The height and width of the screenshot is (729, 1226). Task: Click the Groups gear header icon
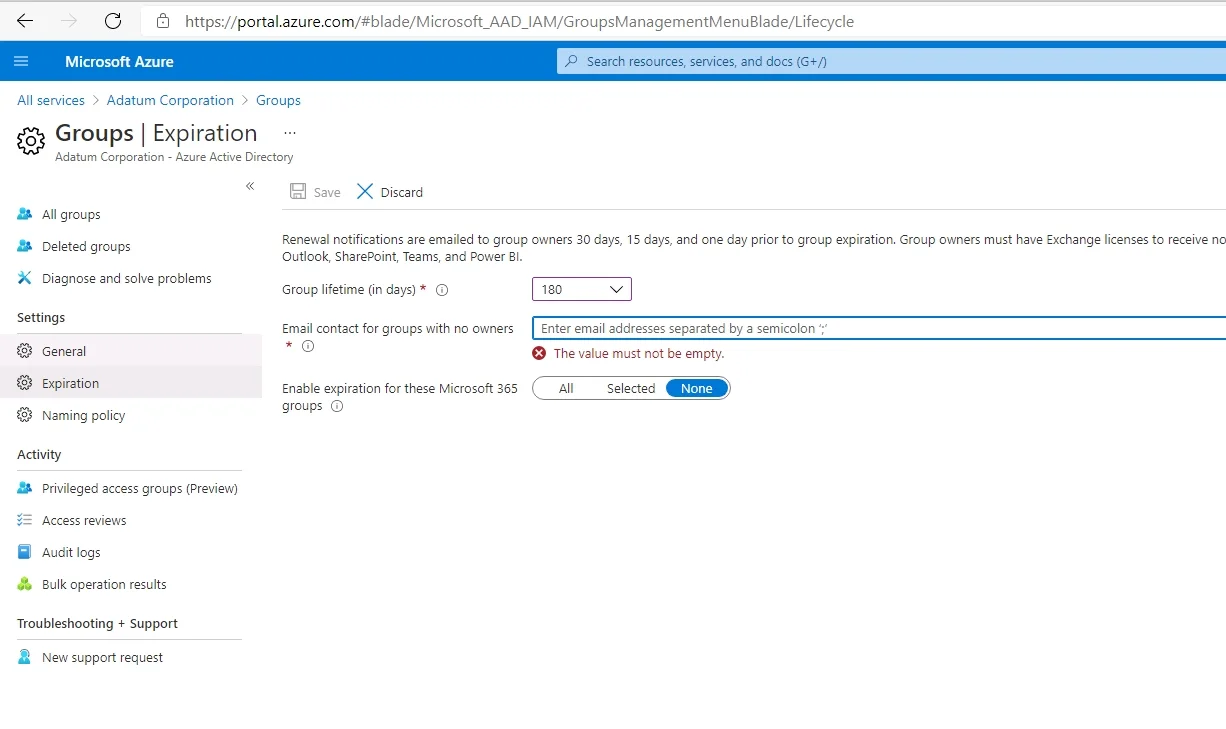31,141
